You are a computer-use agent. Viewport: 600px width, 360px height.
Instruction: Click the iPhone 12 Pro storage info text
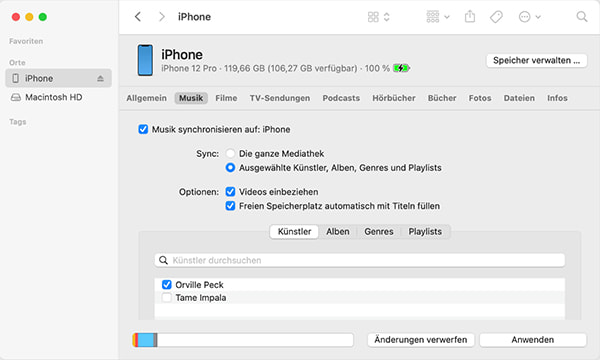pyautogui.click(x=276, y=68)
